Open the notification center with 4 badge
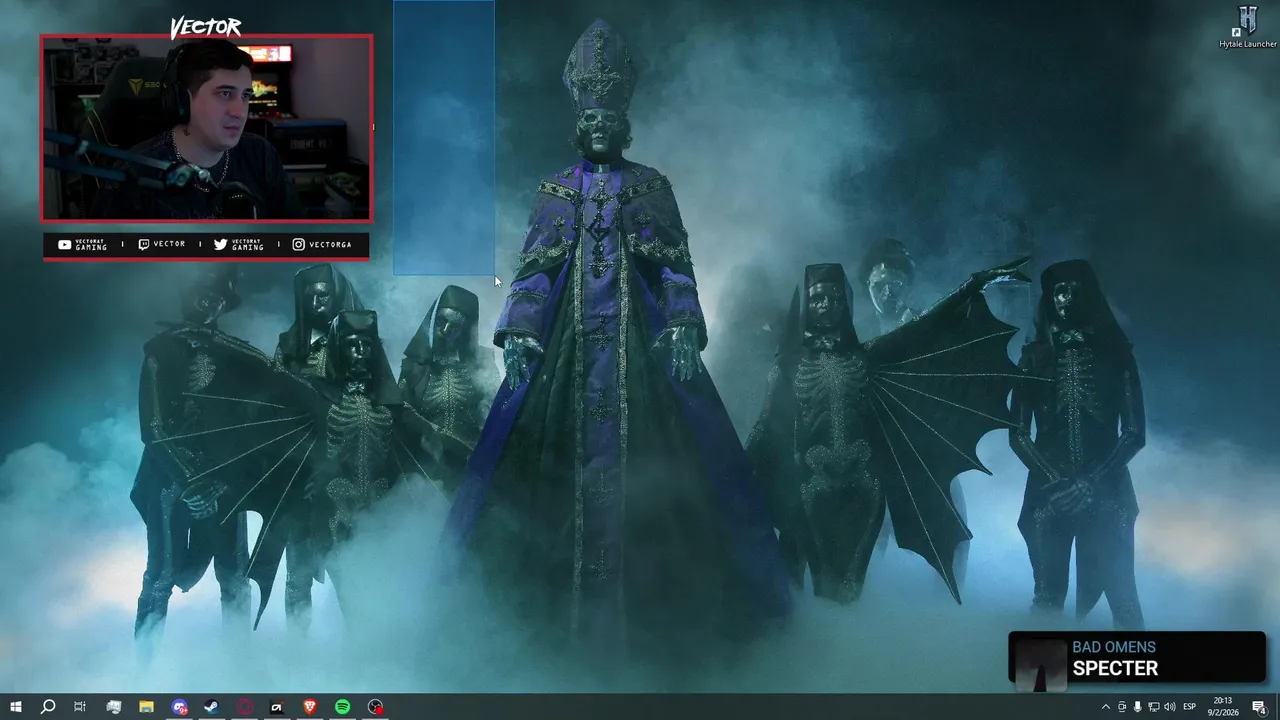Image resolution: width=1280 pixels, height=720 pixels. [x=1260, y=707]
